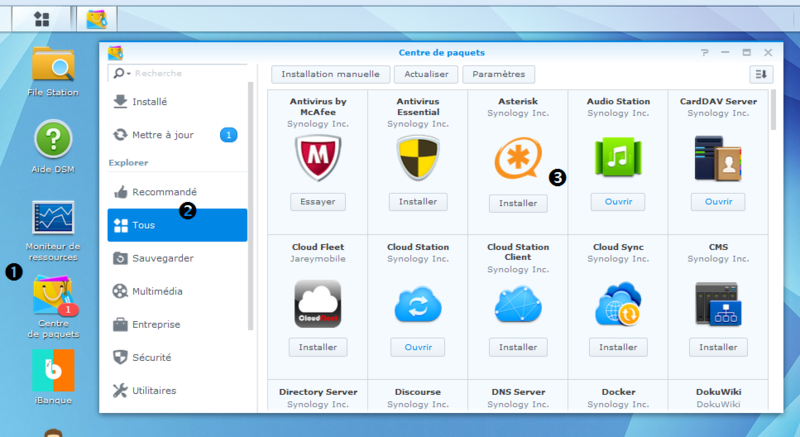800x437 pixels.
Task: Click the update count badge on Mettre à jour
Action: pyautogui.click(x=229, y=135)
